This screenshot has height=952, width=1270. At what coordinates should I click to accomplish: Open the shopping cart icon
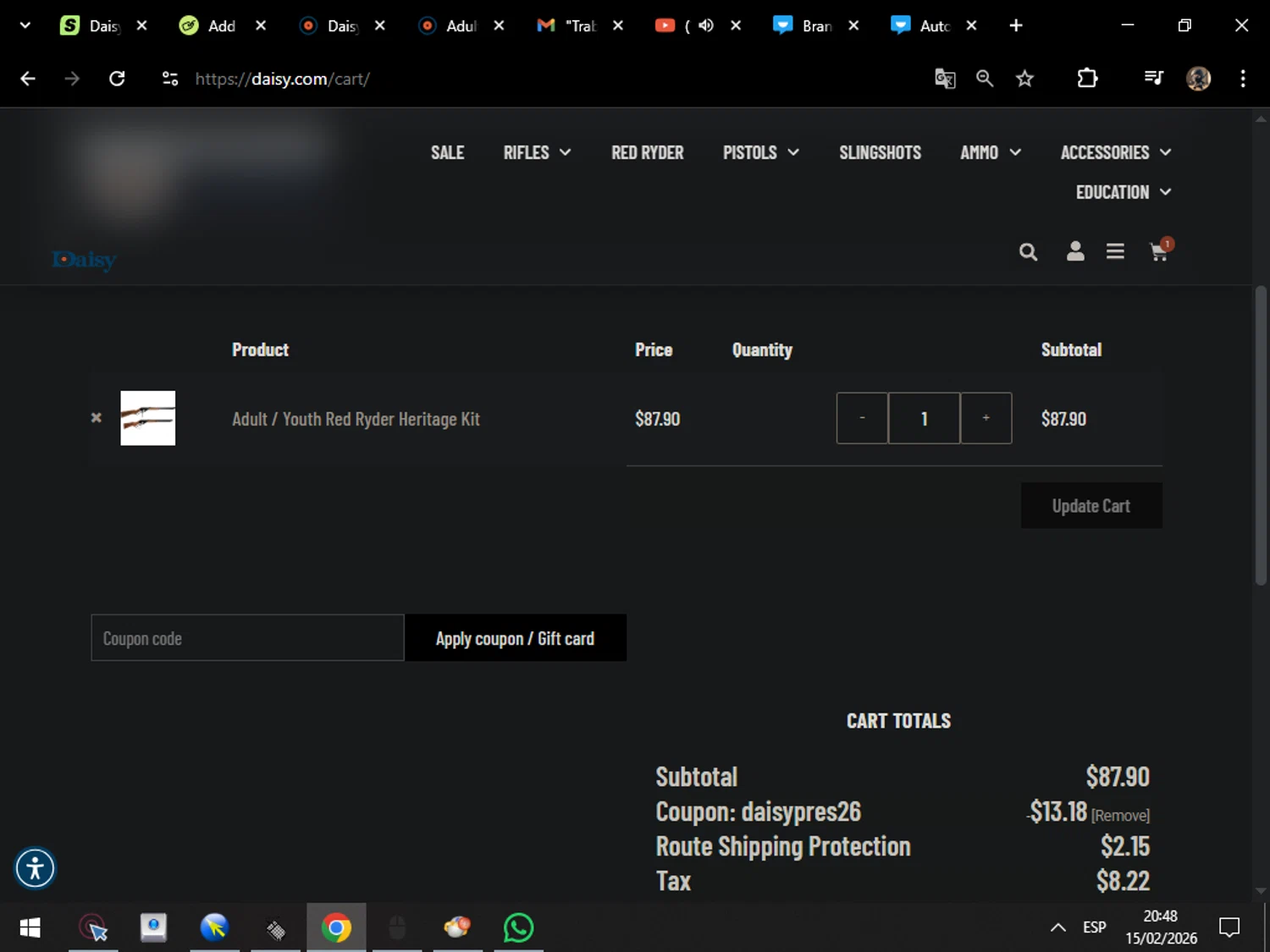point(1160,250)
